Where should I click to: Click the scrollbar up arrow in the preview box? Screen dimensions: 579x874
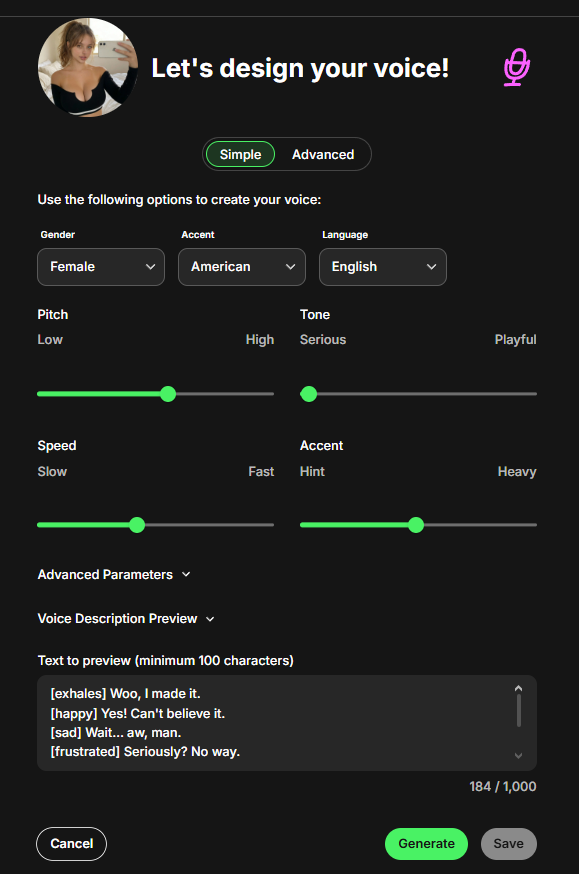pyautogui.click(x=518, y=687)
